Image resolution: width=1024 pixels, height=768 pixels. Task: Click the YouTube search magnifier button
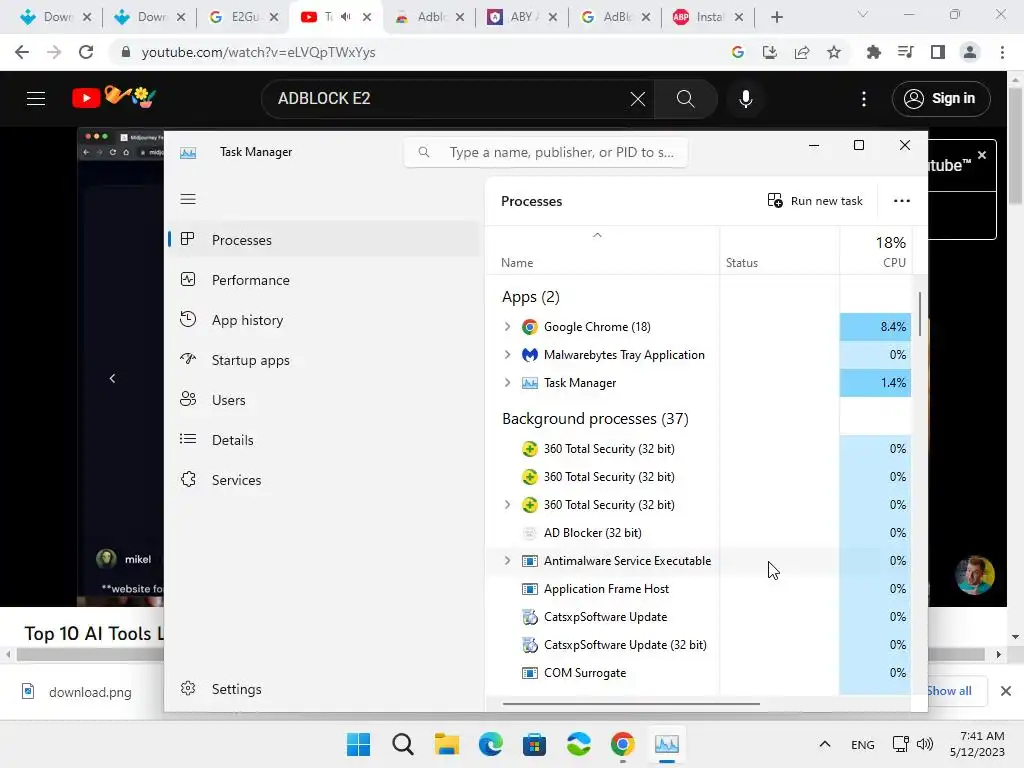pos(686,99)
